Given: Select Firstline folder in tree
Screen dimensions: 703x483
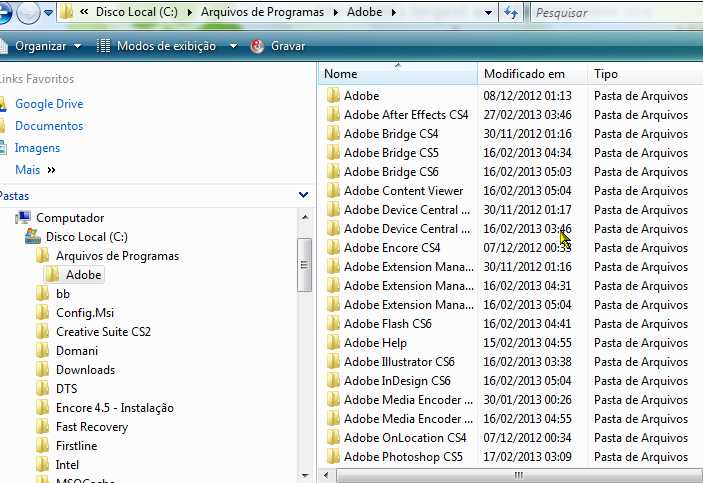Looking at the screenshot, I should tap(76, 446).
